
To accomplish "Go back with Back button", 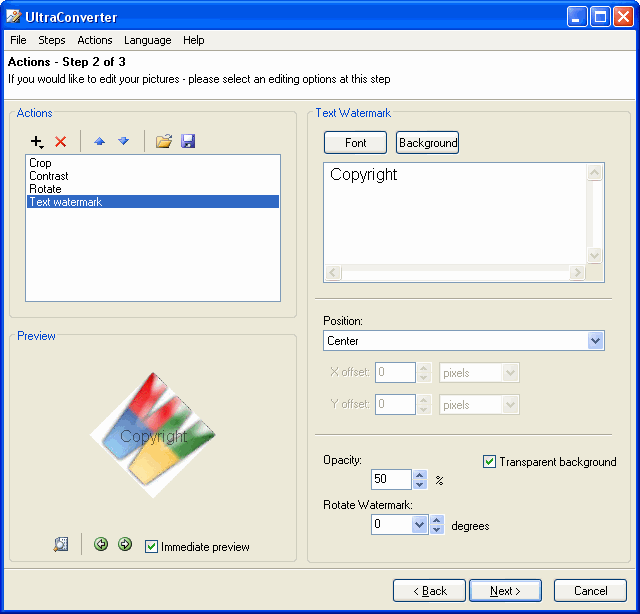I will 429,590.
